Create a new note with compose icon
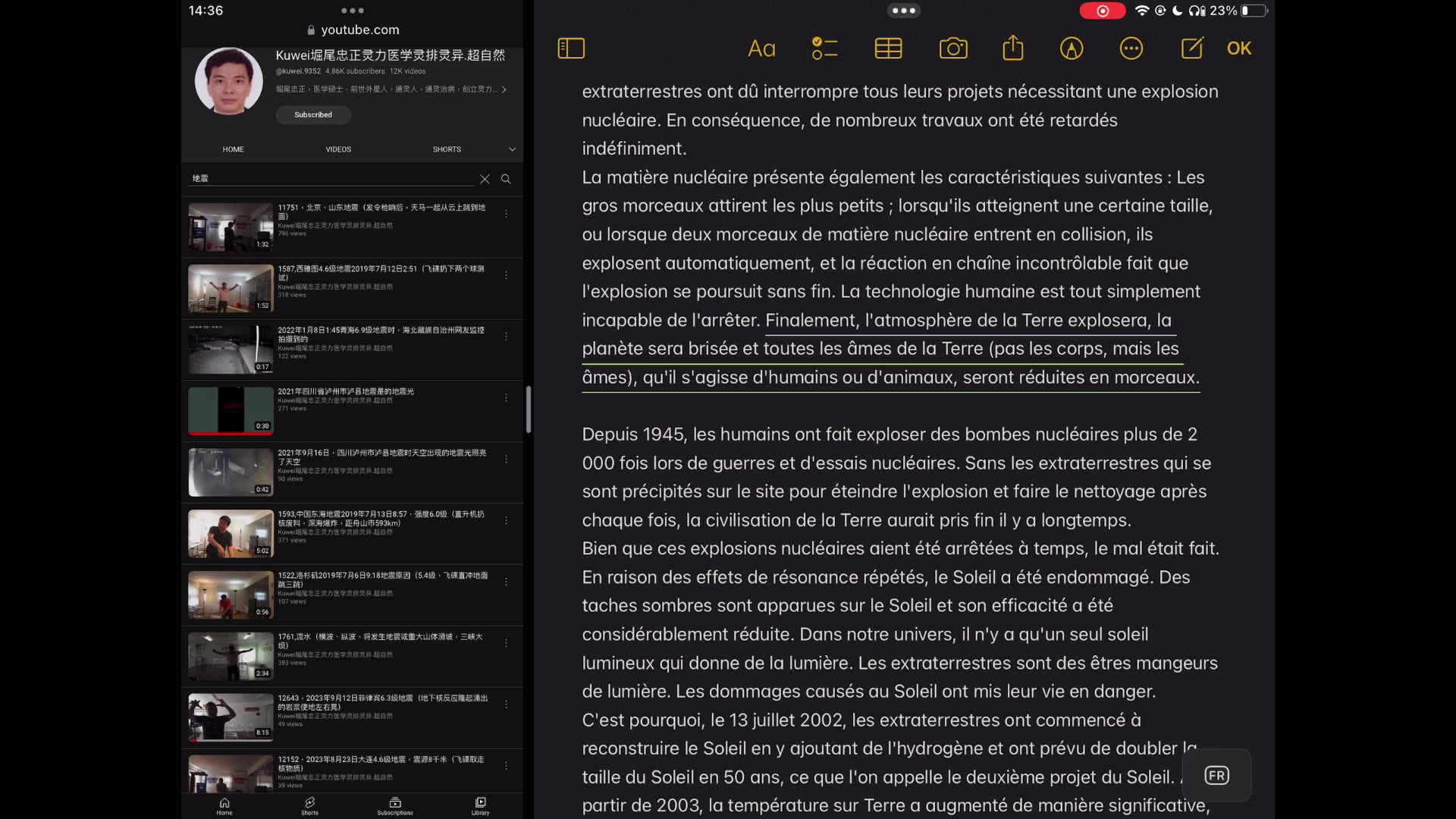This screenshot has height=819, width=1456. point(1192,49)
